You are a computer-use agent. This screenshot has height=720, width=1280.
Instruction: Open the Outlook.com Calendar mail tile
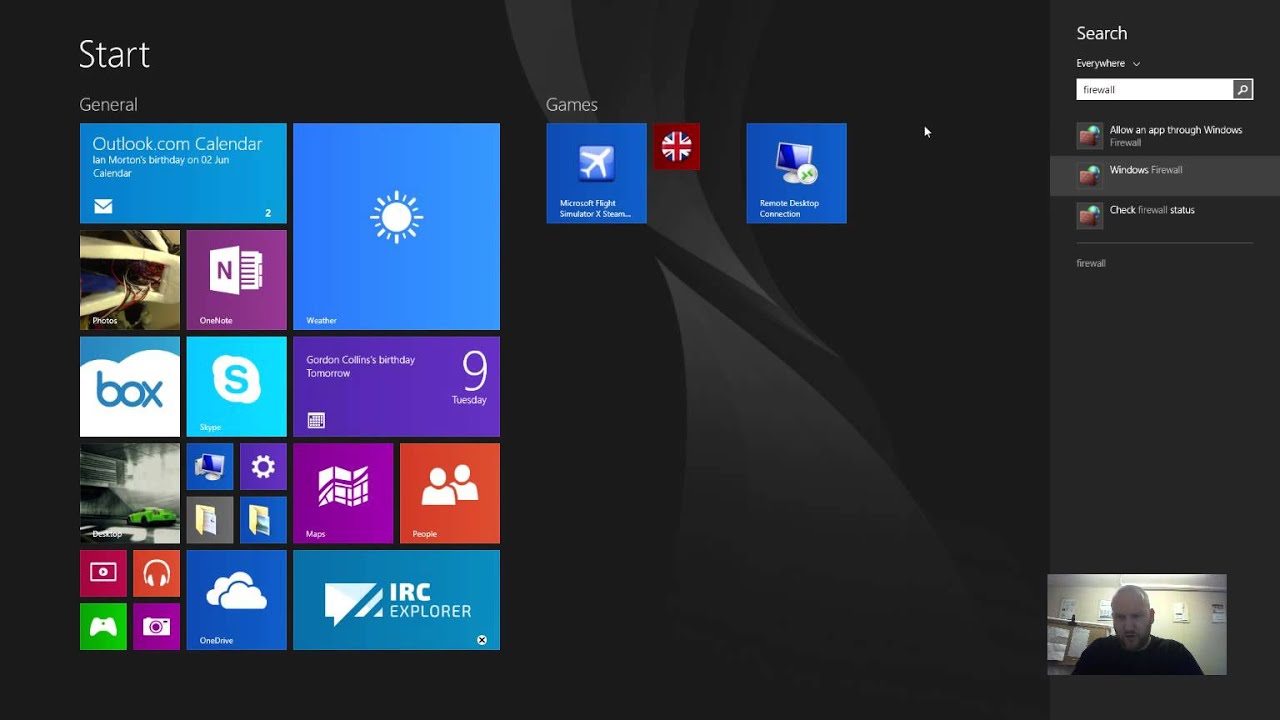coord(183,173)
